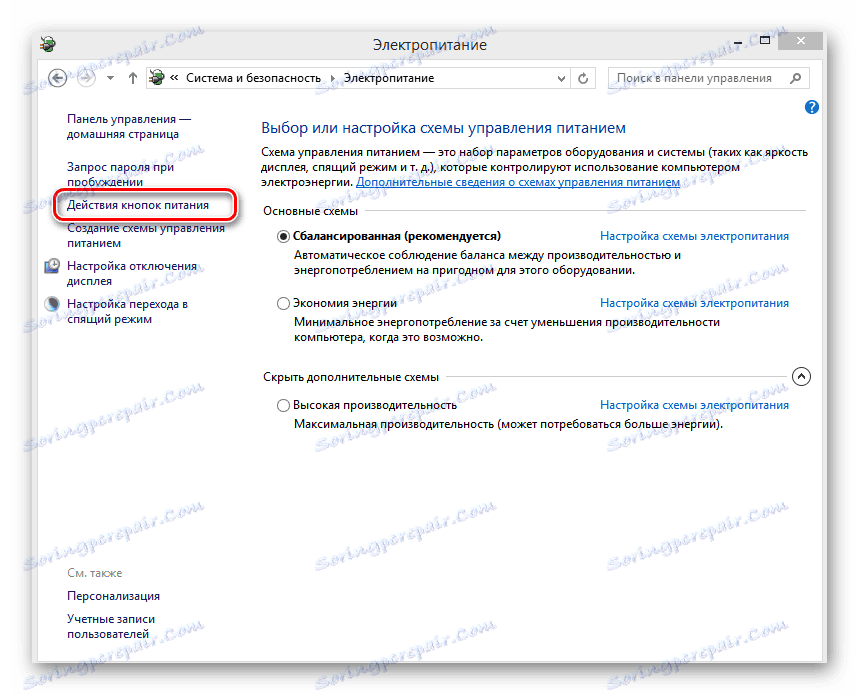
Task: Open Настройка схемы электропитания for Высокая производительность
Action: [694, 405]
